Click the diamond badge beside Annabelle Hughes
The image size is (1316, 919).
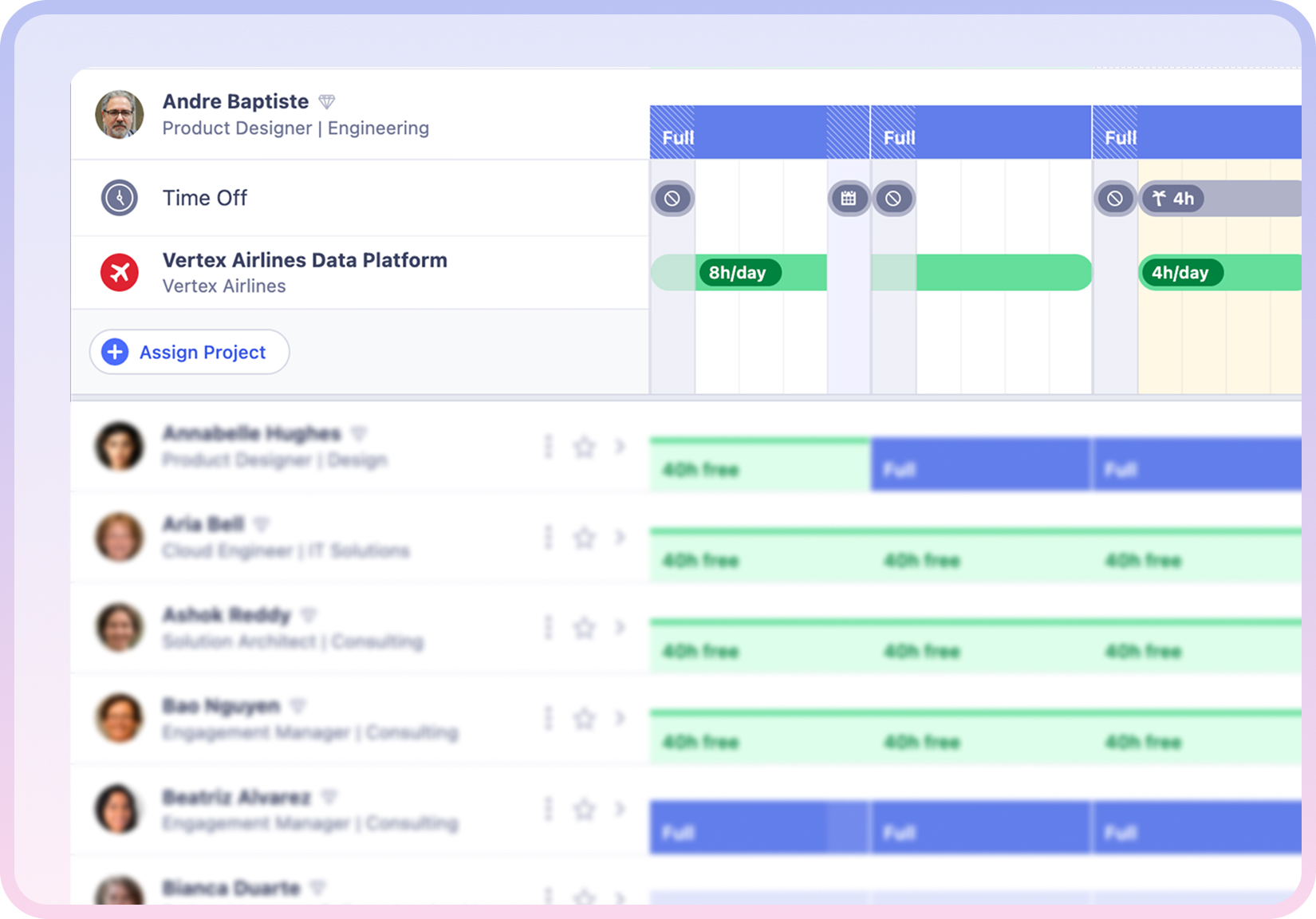359,434
